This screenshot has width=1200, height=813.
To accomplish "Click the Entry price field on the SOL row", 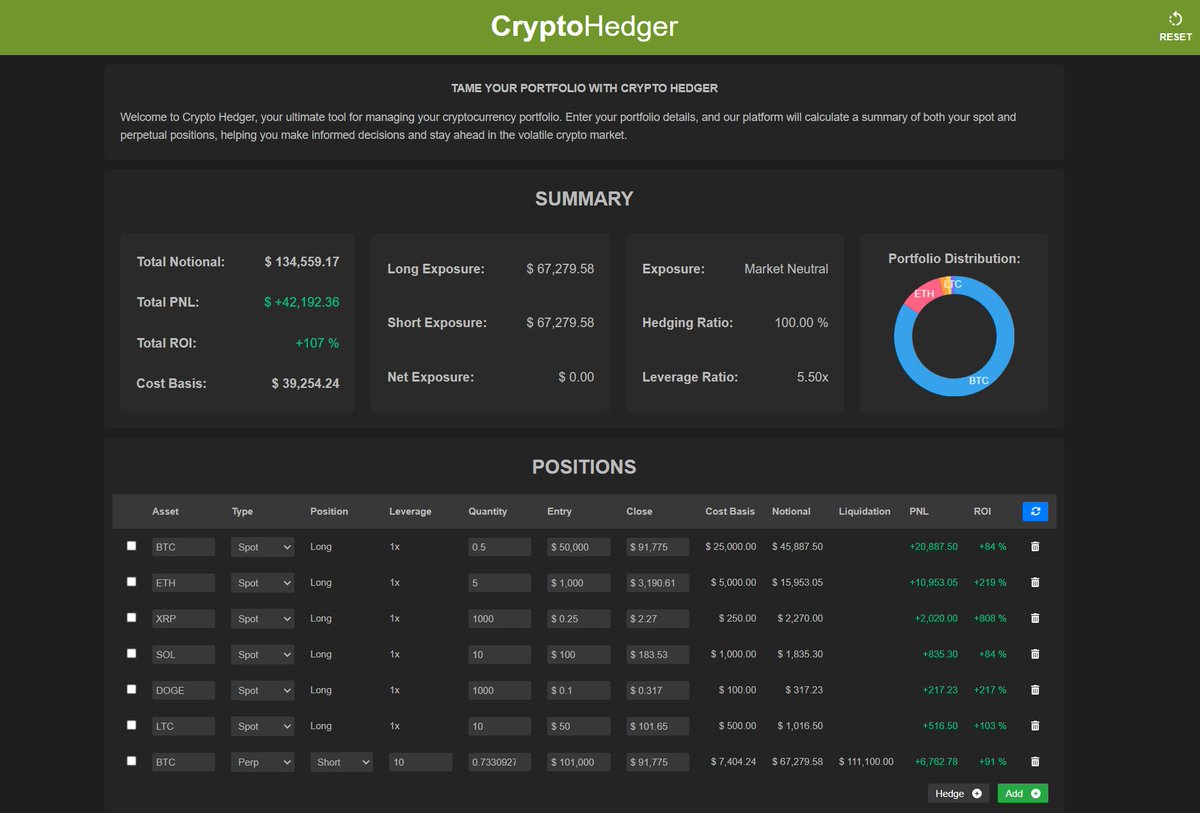I will click(x=577, y=654).
